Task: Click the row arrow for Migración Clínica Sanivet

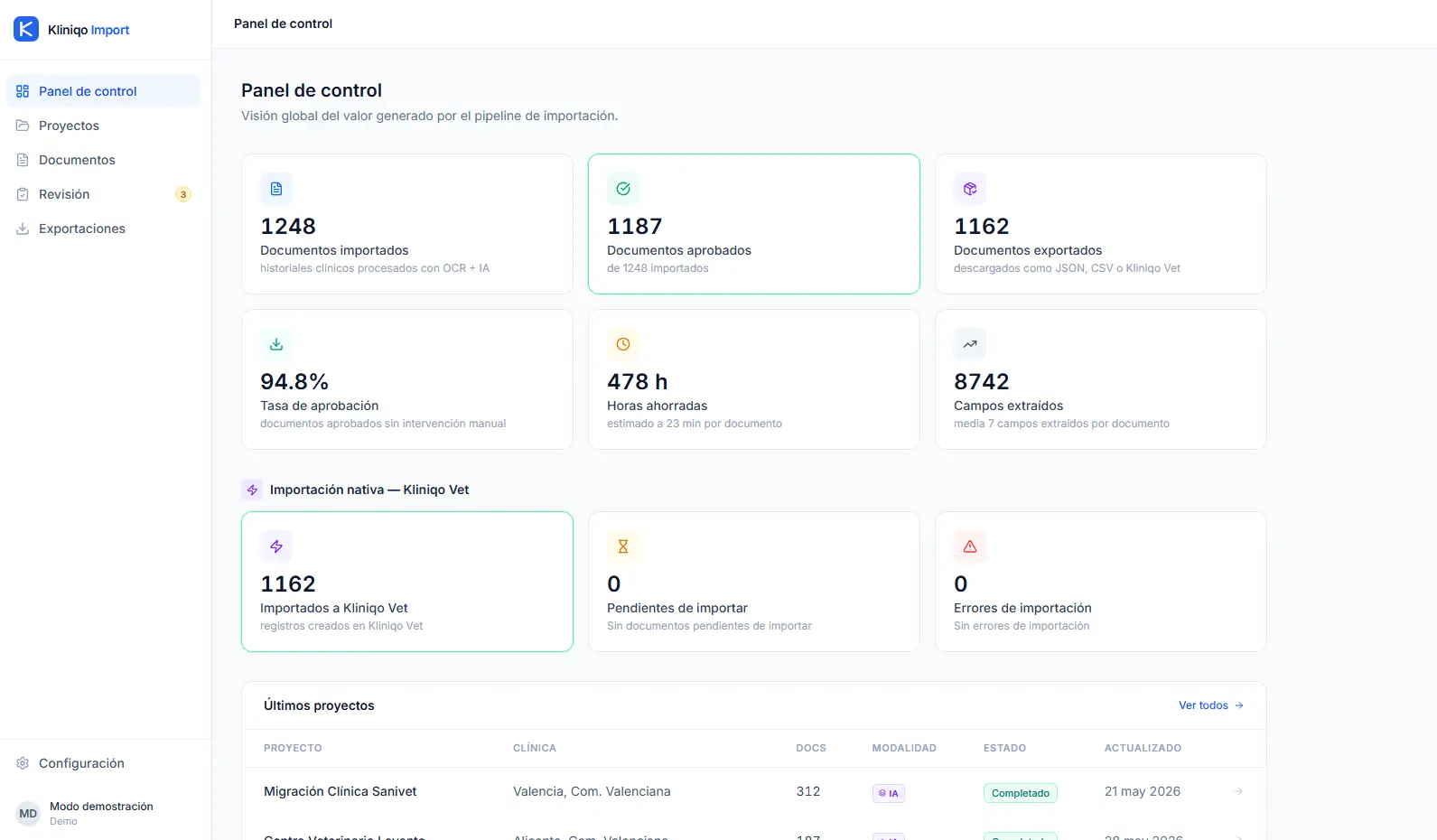Action: point(1238,791)
